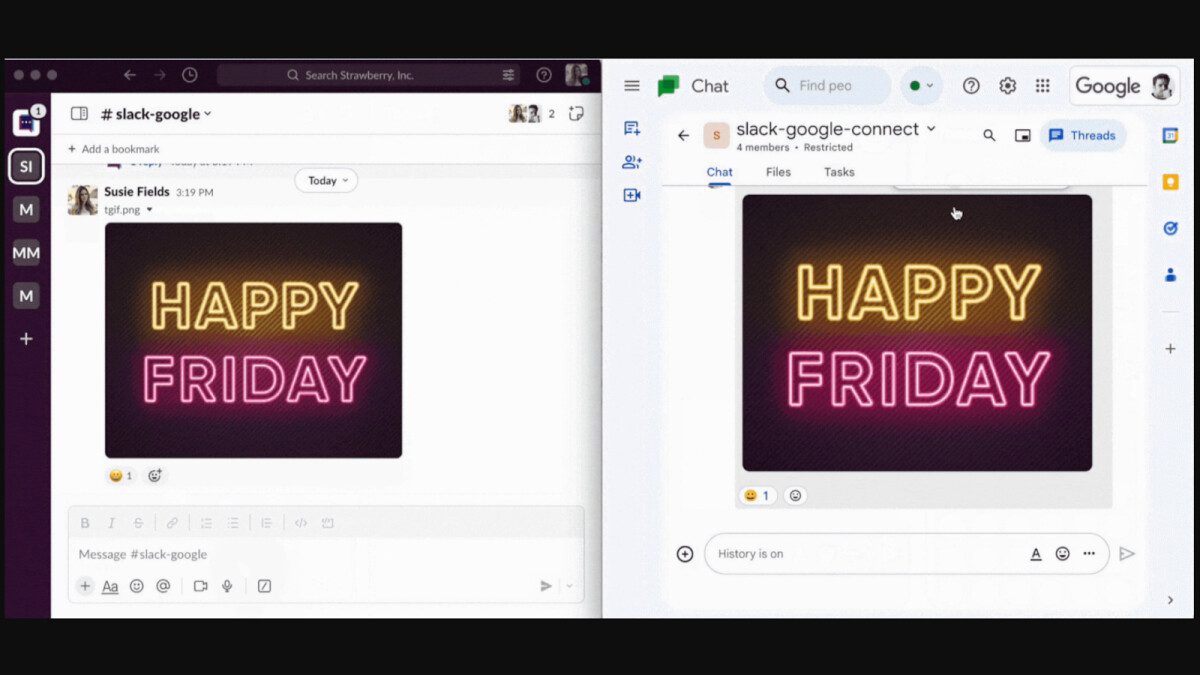
Task: Open Google Keep in the right side panel
Action: 1170,182
